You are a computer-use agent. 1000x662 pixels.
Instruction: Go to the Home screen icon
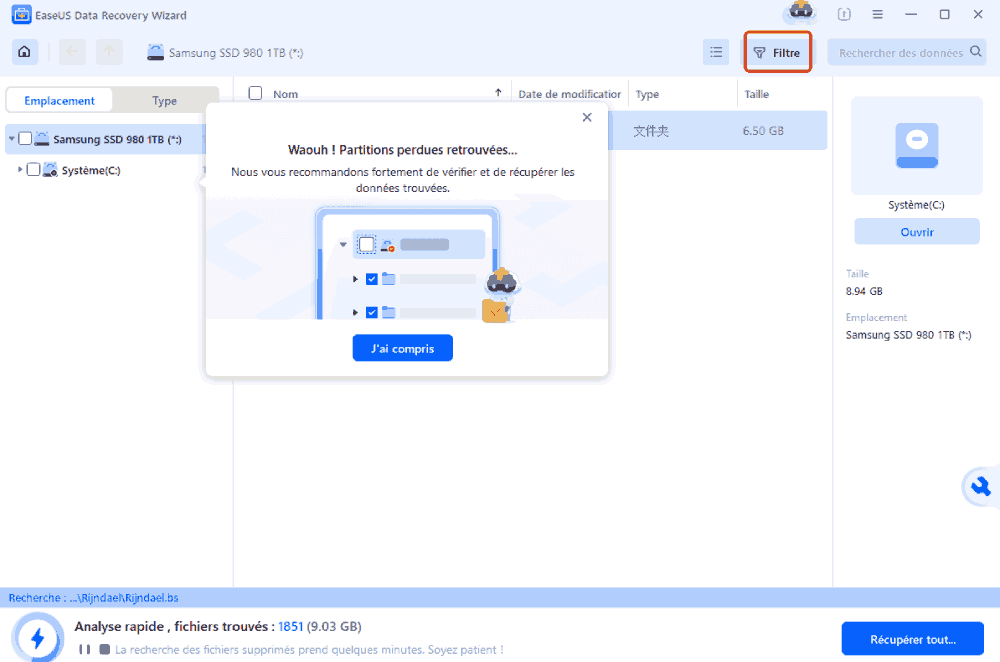coord(24,52)
